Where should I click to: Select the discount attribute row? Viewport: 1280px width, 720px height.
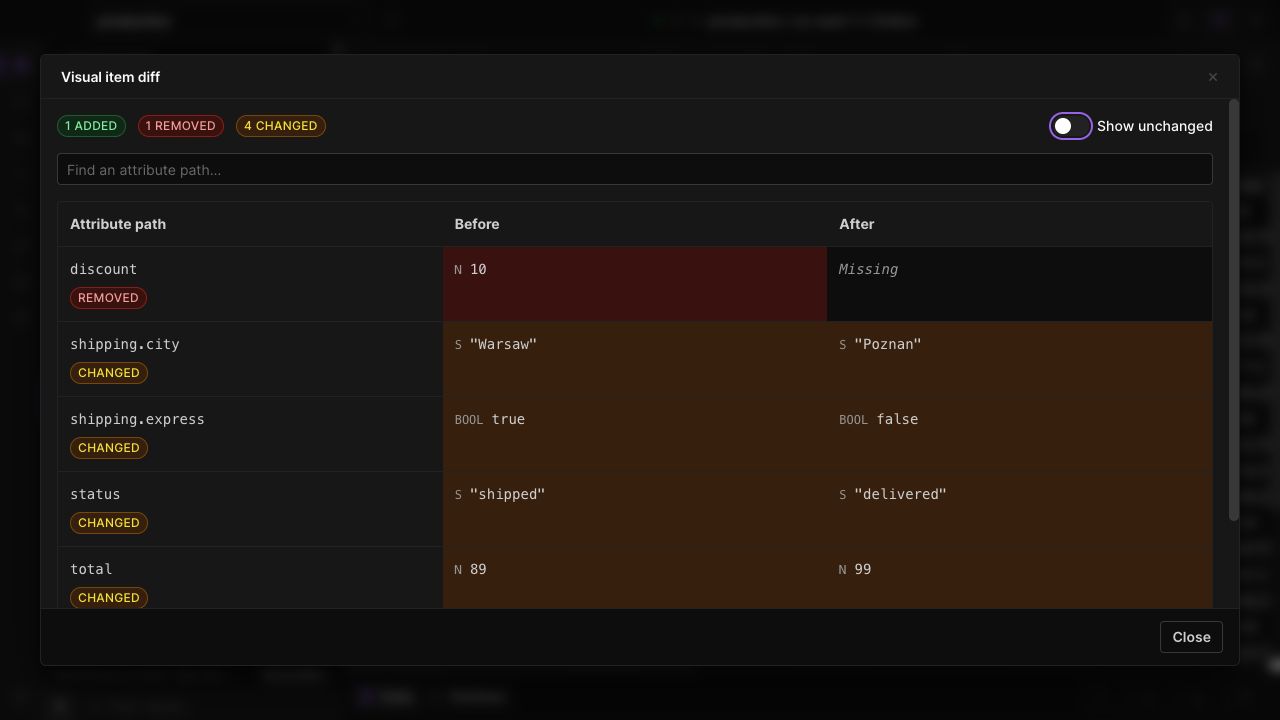(x=635, y=284)
